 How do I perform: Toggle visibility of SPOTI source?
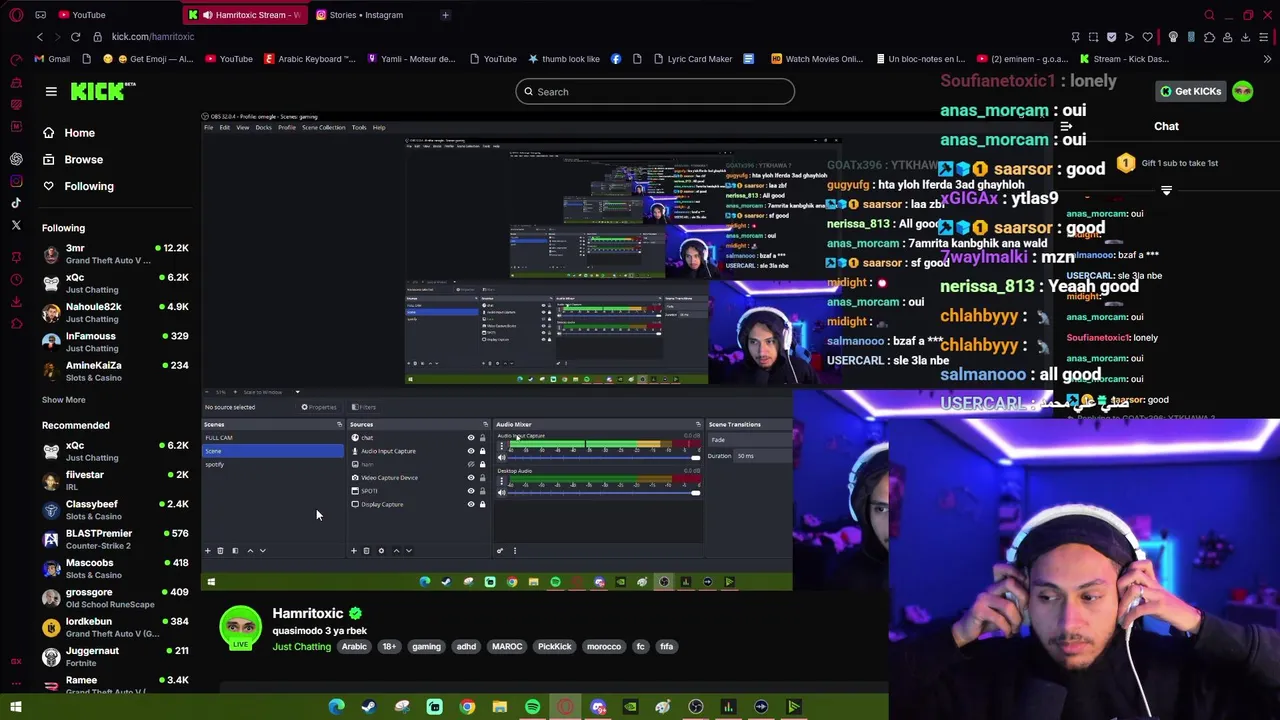(x=471, y=491)
